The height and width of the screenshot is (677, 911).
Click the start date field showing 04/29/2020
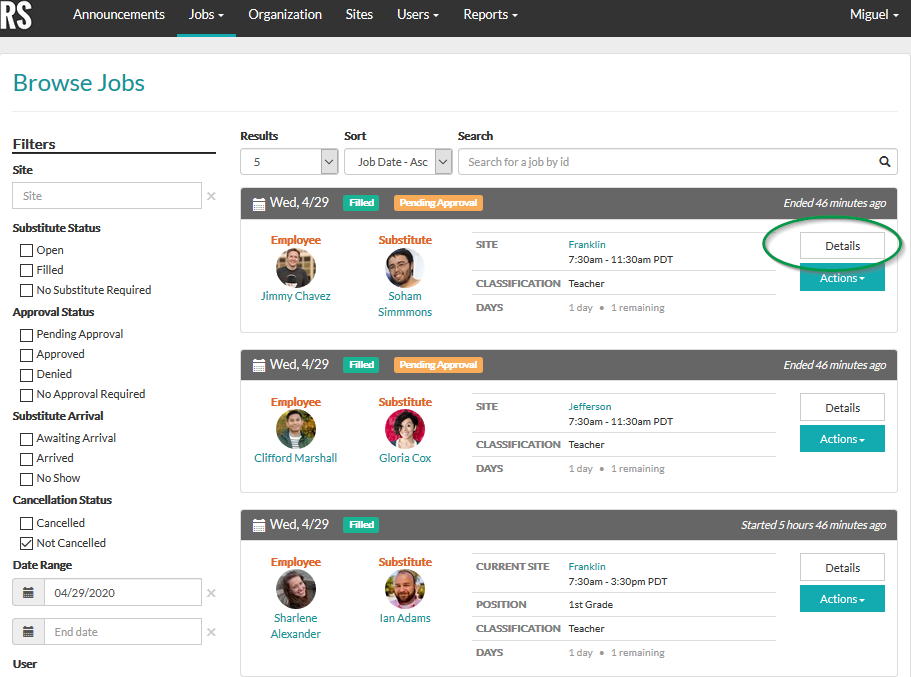pyautogui.click(x=123, y=593)
